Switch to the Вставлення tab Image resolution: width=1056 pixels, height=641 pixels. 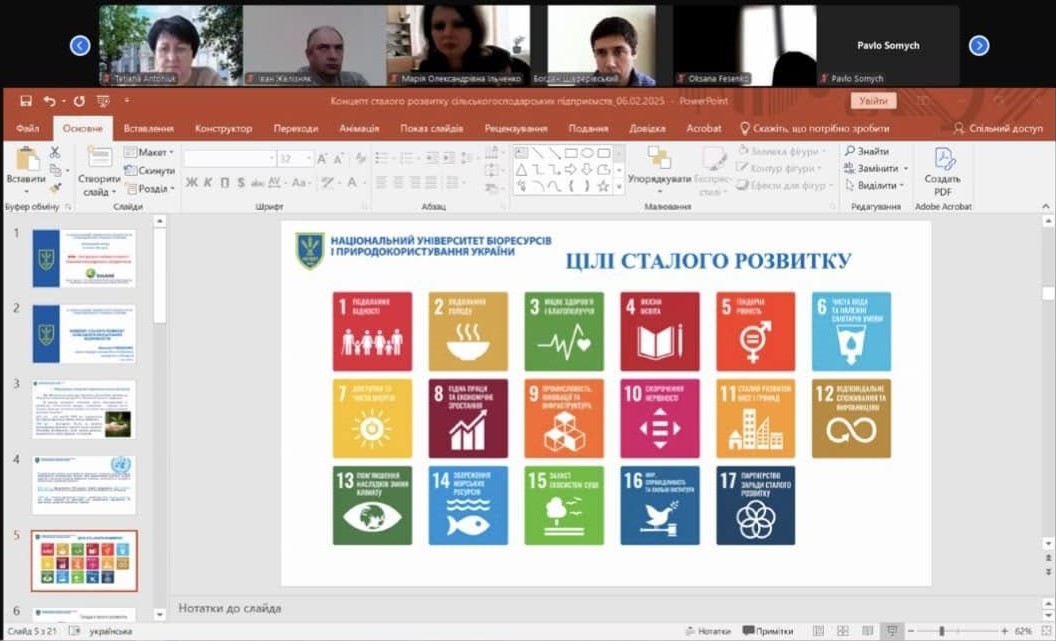(149, 128)
